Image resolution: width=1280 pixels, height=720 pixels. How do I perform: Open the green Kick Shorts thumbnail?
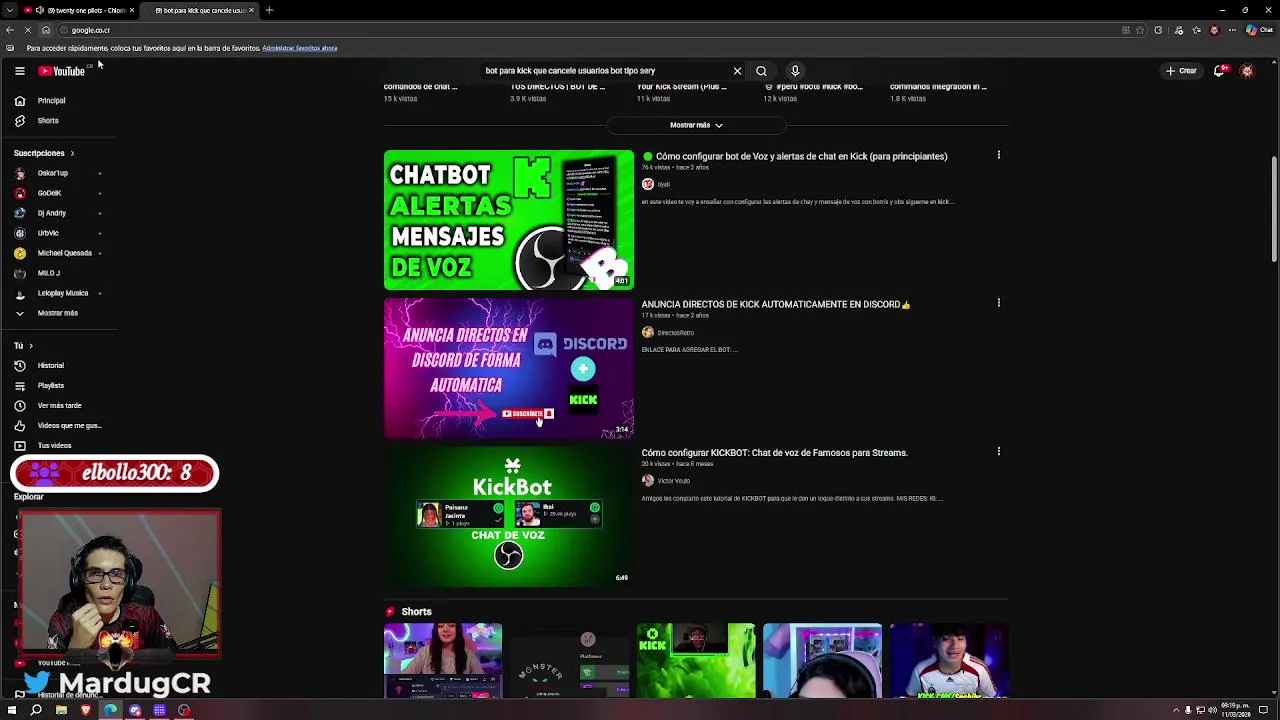click(x=696, y=660)
